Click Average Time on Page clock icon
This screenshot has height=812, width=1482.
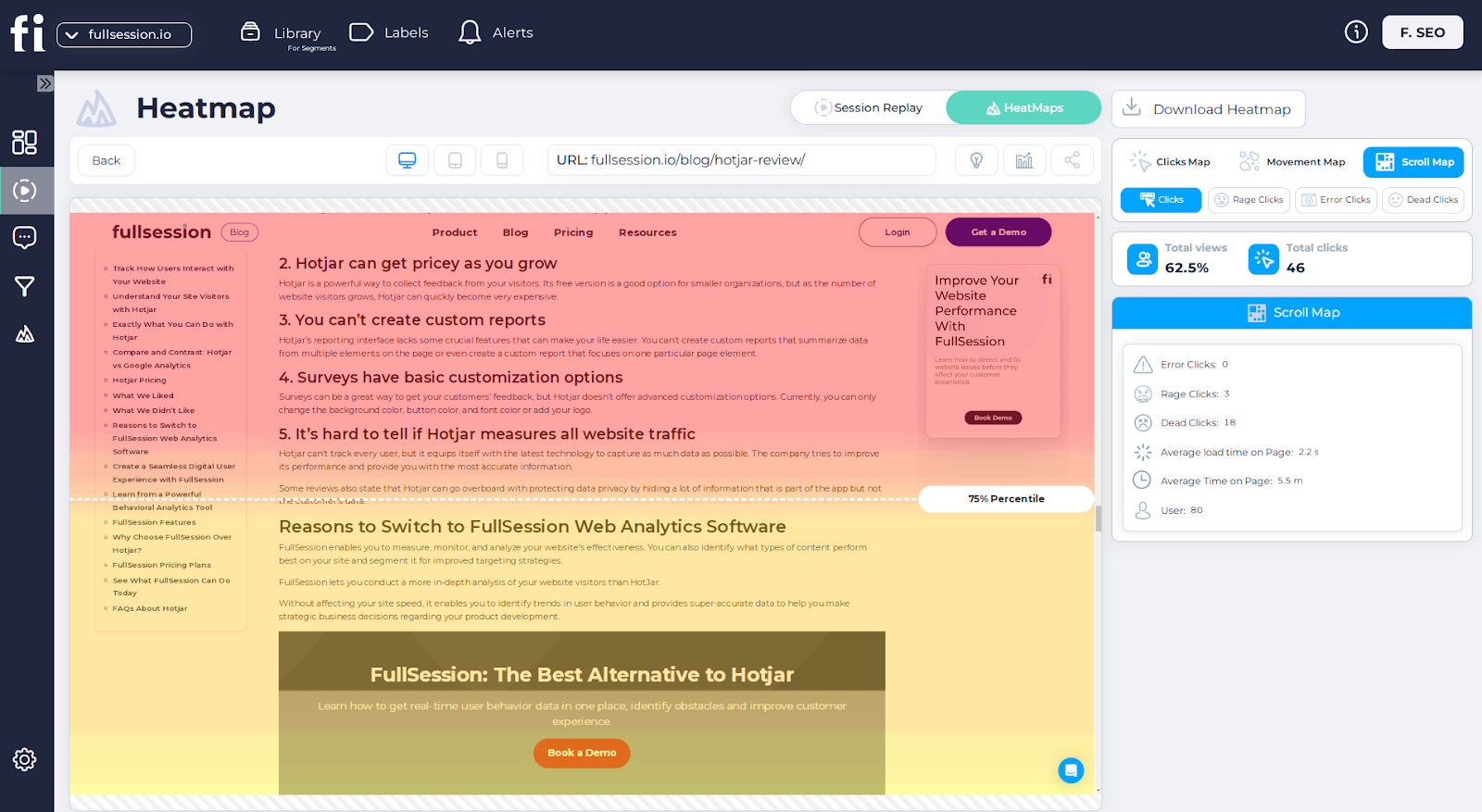tap(1143, 481)
